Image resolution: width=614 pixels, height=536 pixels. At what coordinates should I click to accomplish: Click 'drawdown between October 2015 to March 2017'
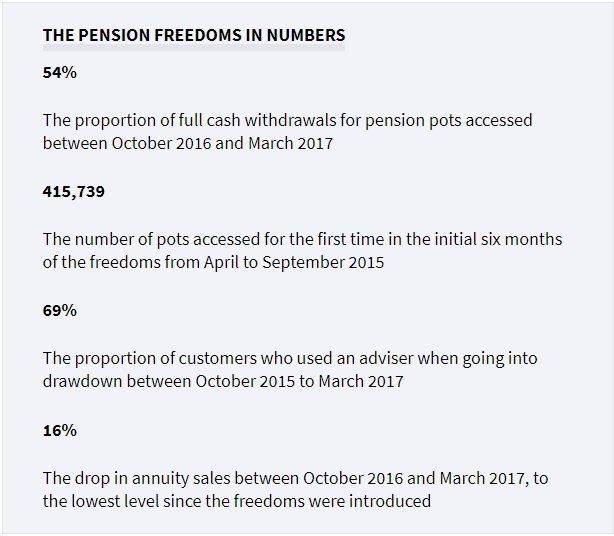click(x=223, y=381)
